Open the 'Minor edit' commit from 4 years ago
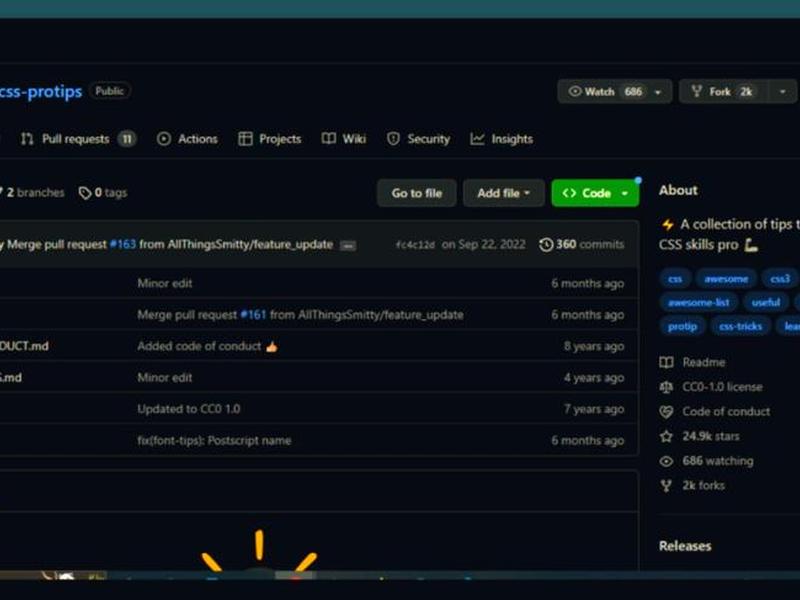Viewport: 800px width, 600px height. (x=165, y=378)
